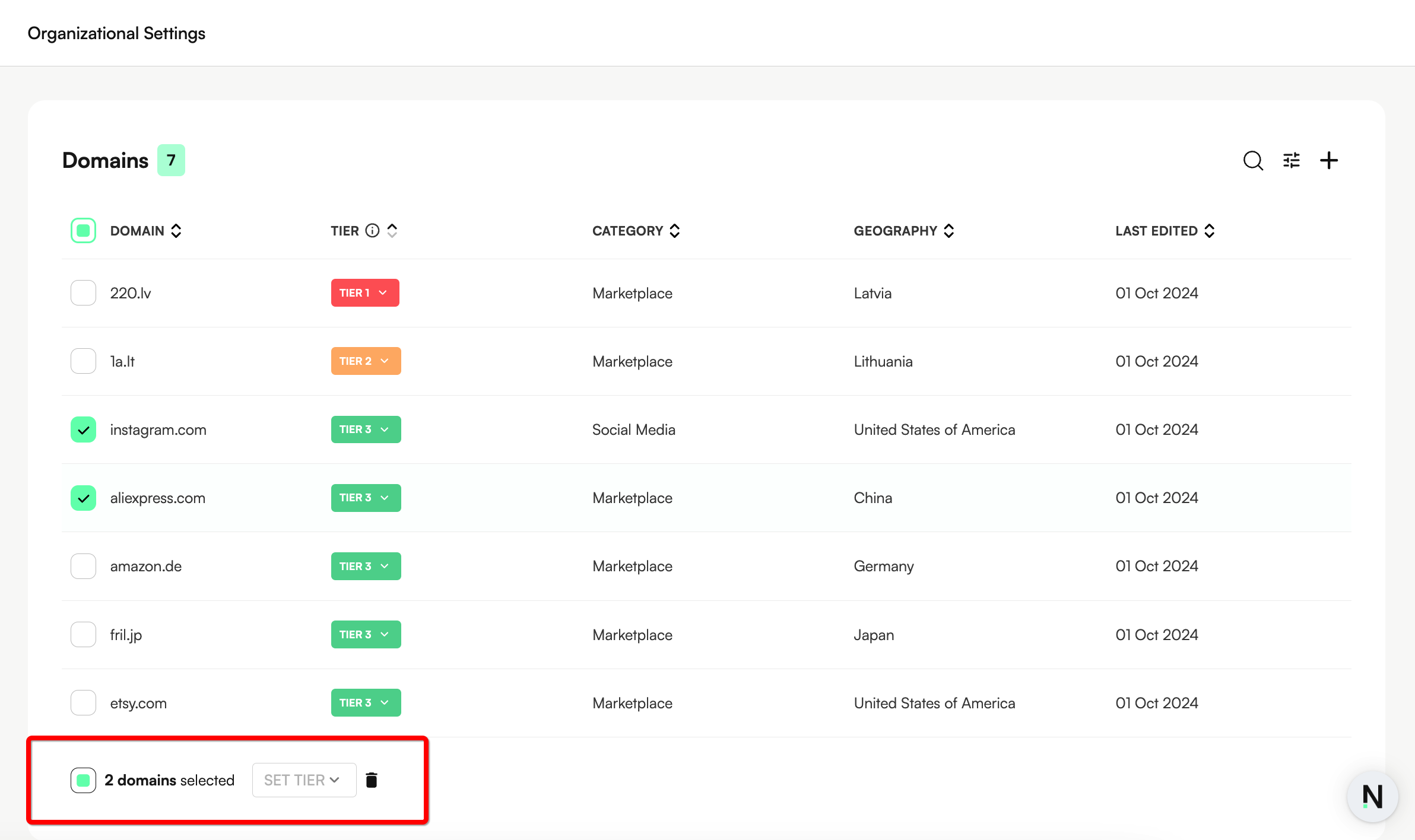The image size is (1415, 840).
Task: Select the etsy.com row checkbox
Action: pos(83,703)
